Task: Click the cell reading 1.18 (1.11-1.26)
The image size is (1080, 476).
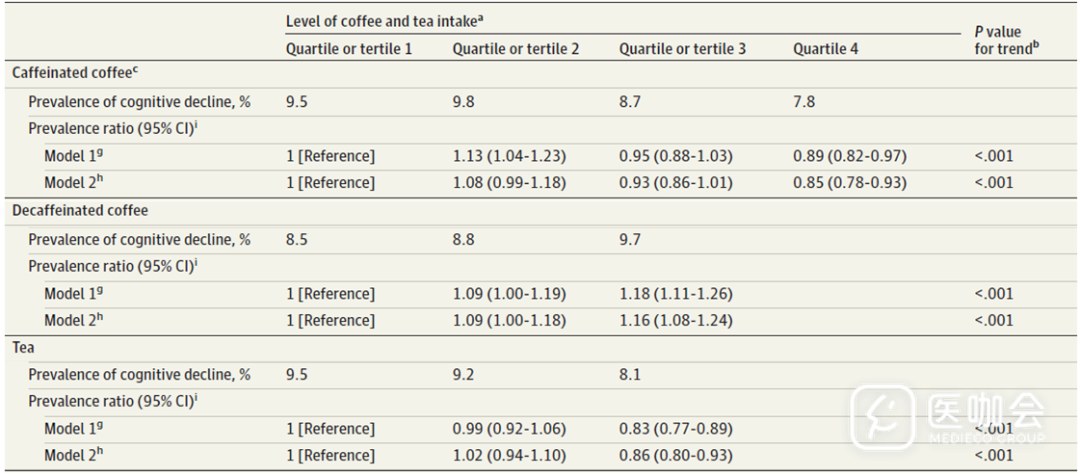Action: [676, 294]
